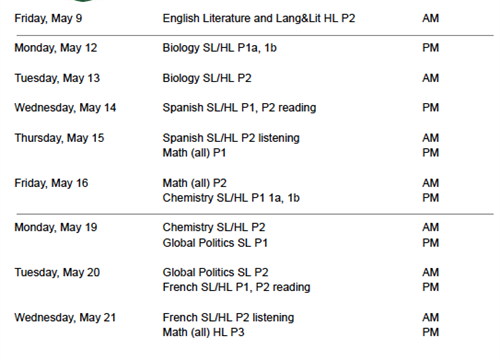Viewport: 500px width, 360px height.
Task: Click Tuesday, May 13 date text
Action: point(57,78)
